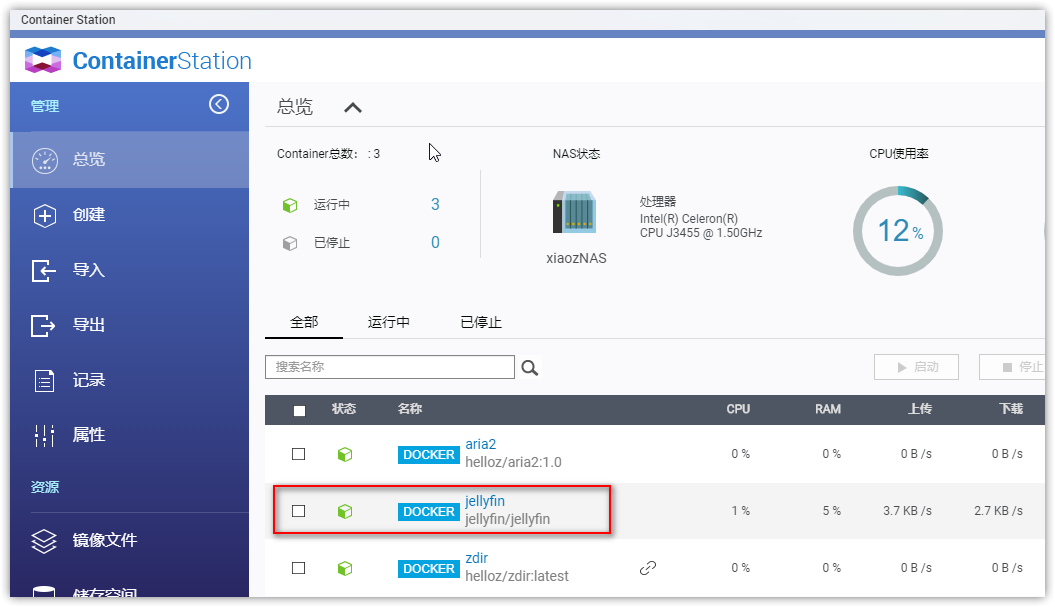Open the 创建 create section icon
Image resolution: width=1055 pixels, height=607 pixels.
click(x=44, y=215)
